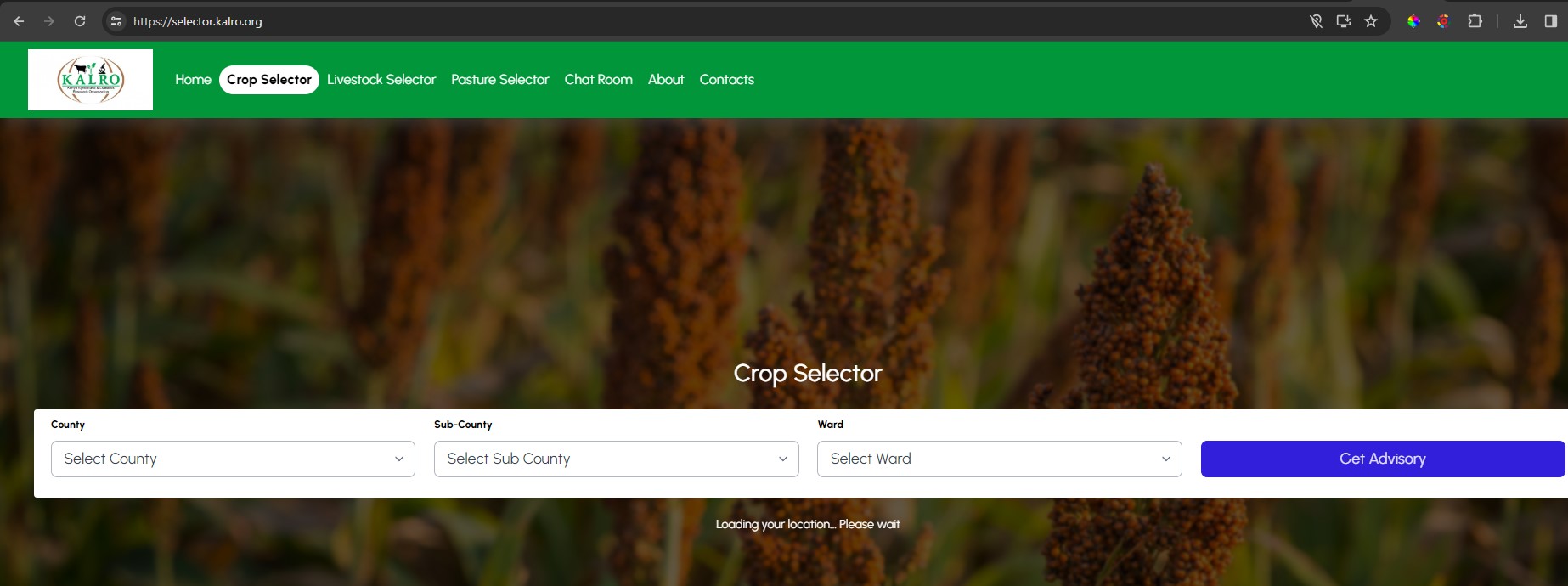Reload the page with refresh icon

(x=80, y=21)
